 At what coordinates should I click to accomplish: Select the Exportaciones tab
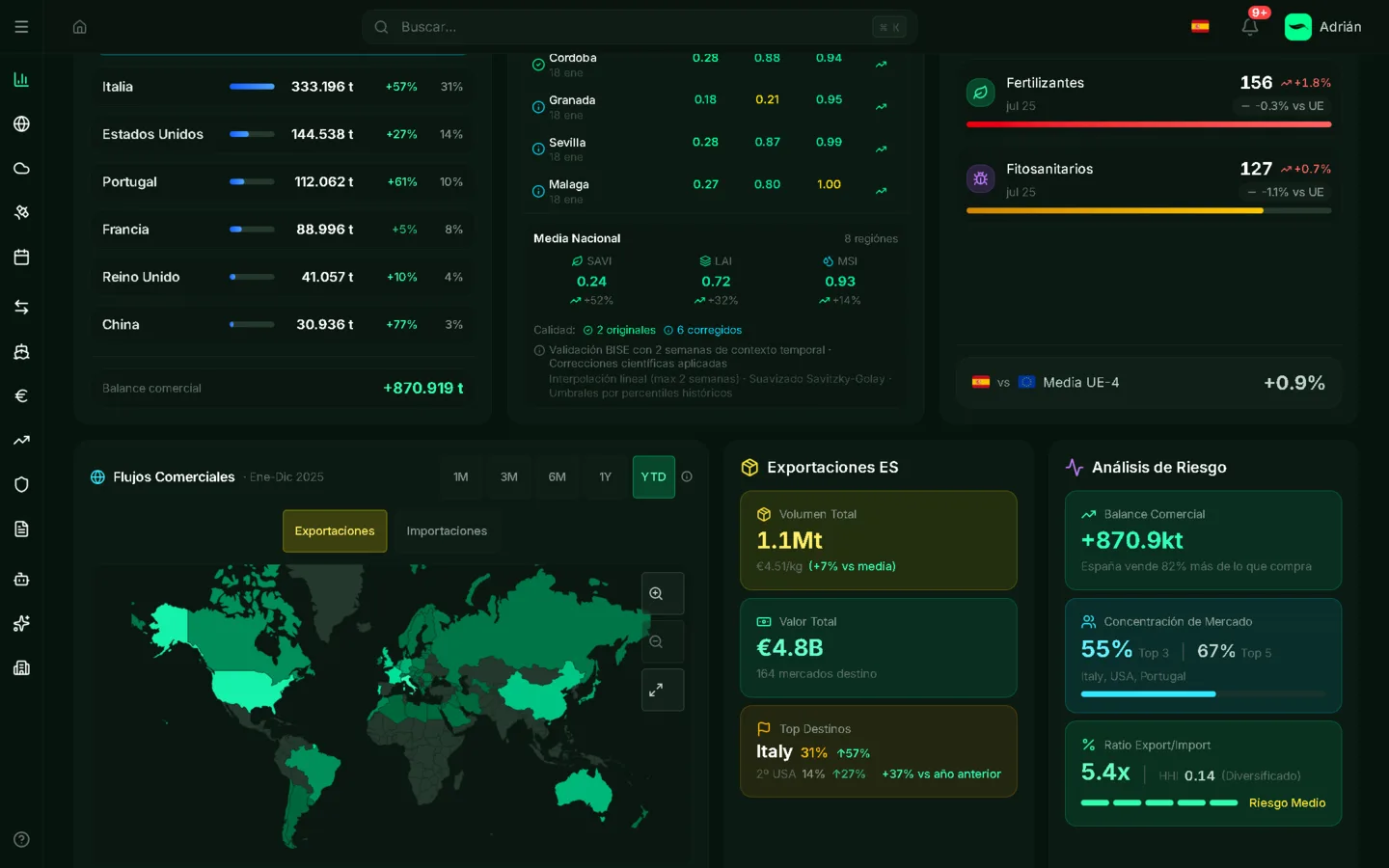(335, 530)
